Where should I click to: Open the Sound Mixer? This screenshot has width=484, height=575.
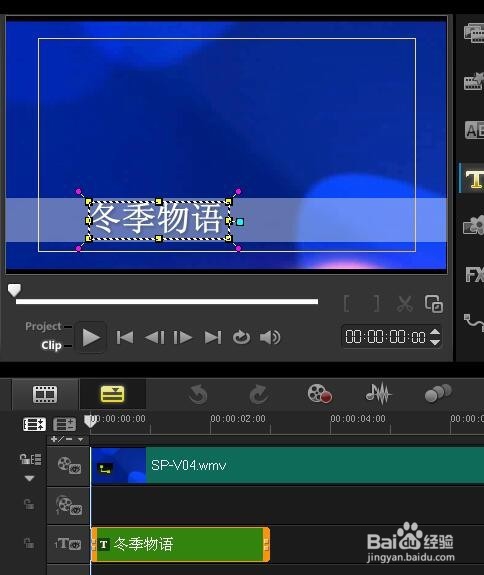378,393
